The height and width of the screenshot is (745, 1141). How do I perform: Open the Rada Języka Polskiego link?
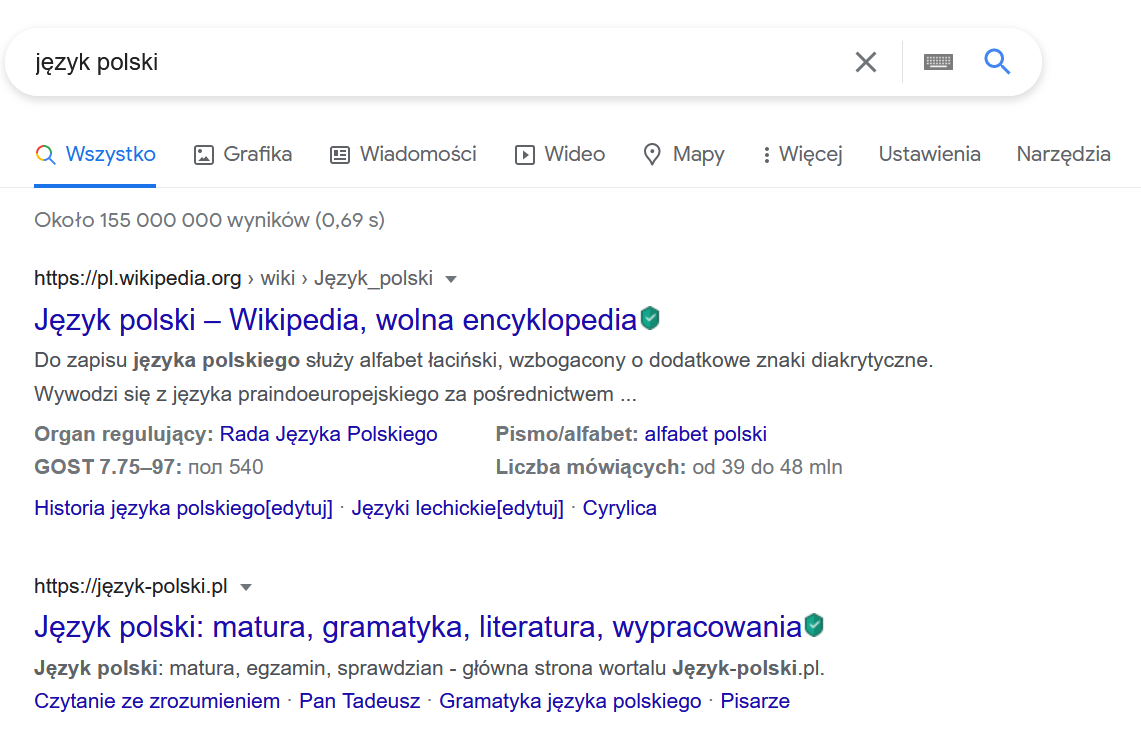point(330,433)
